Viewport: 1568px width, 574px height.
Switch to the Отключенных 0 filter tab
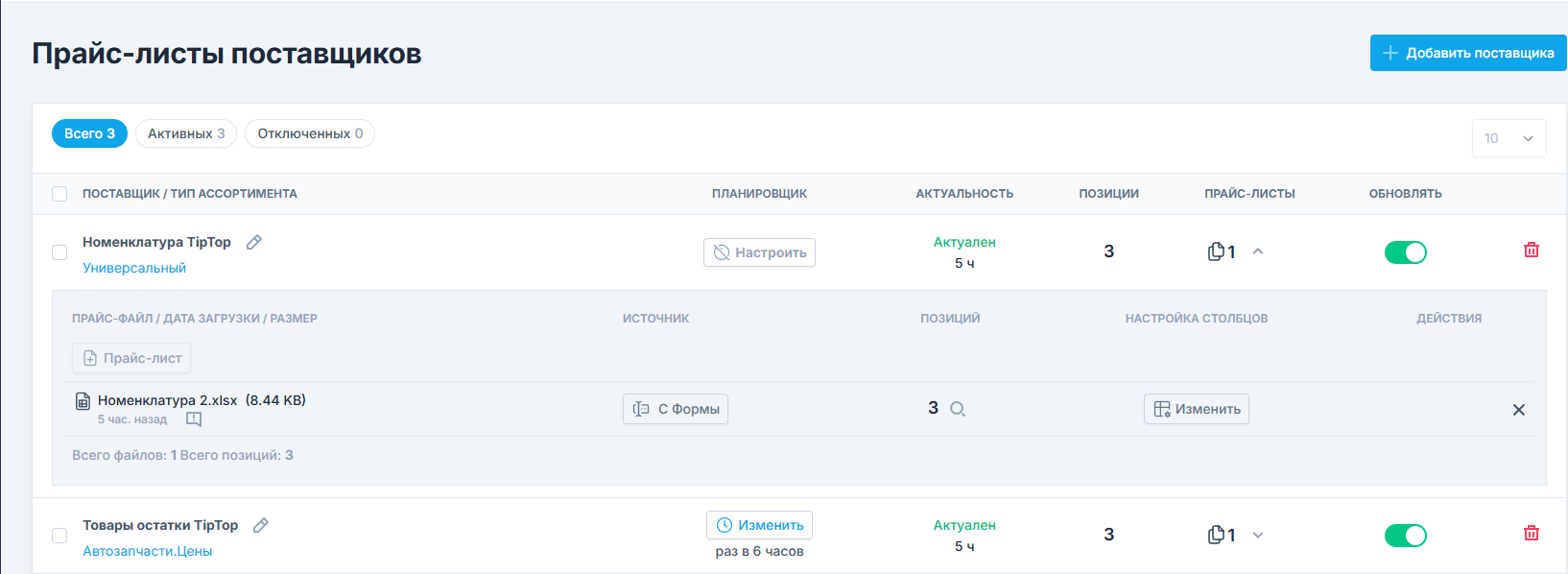click(x=309, y=133)
